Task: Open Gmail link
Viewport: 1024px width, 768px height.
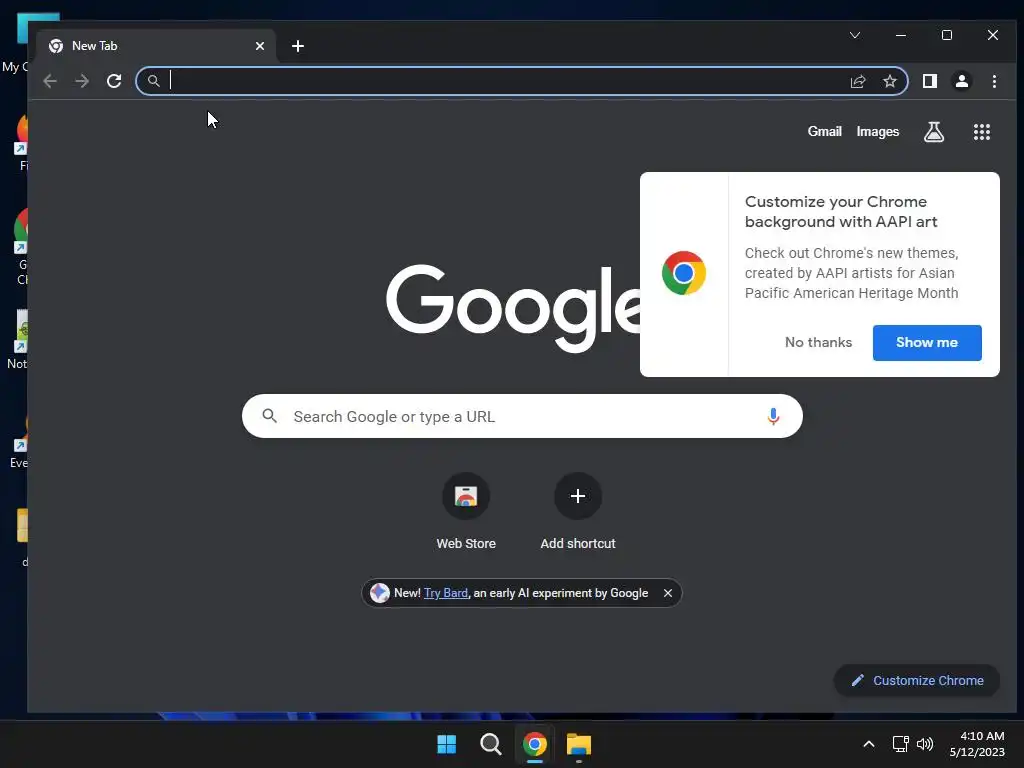Action: coord(824,131)
